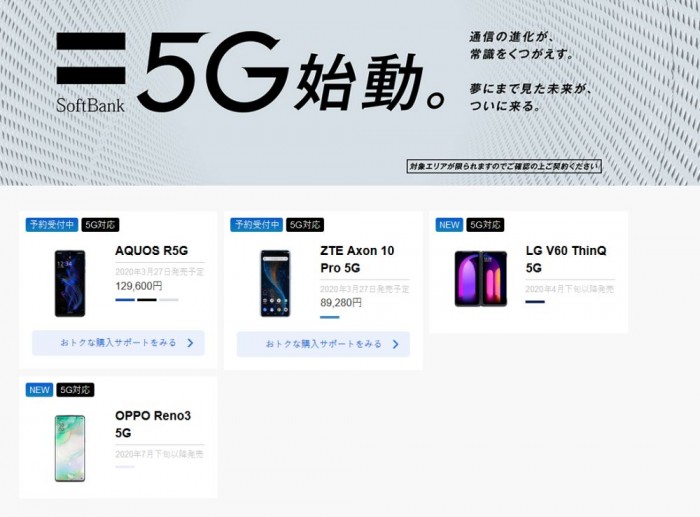Open the LG V60 ThinQ 5G title

click(x=566, y=259)
